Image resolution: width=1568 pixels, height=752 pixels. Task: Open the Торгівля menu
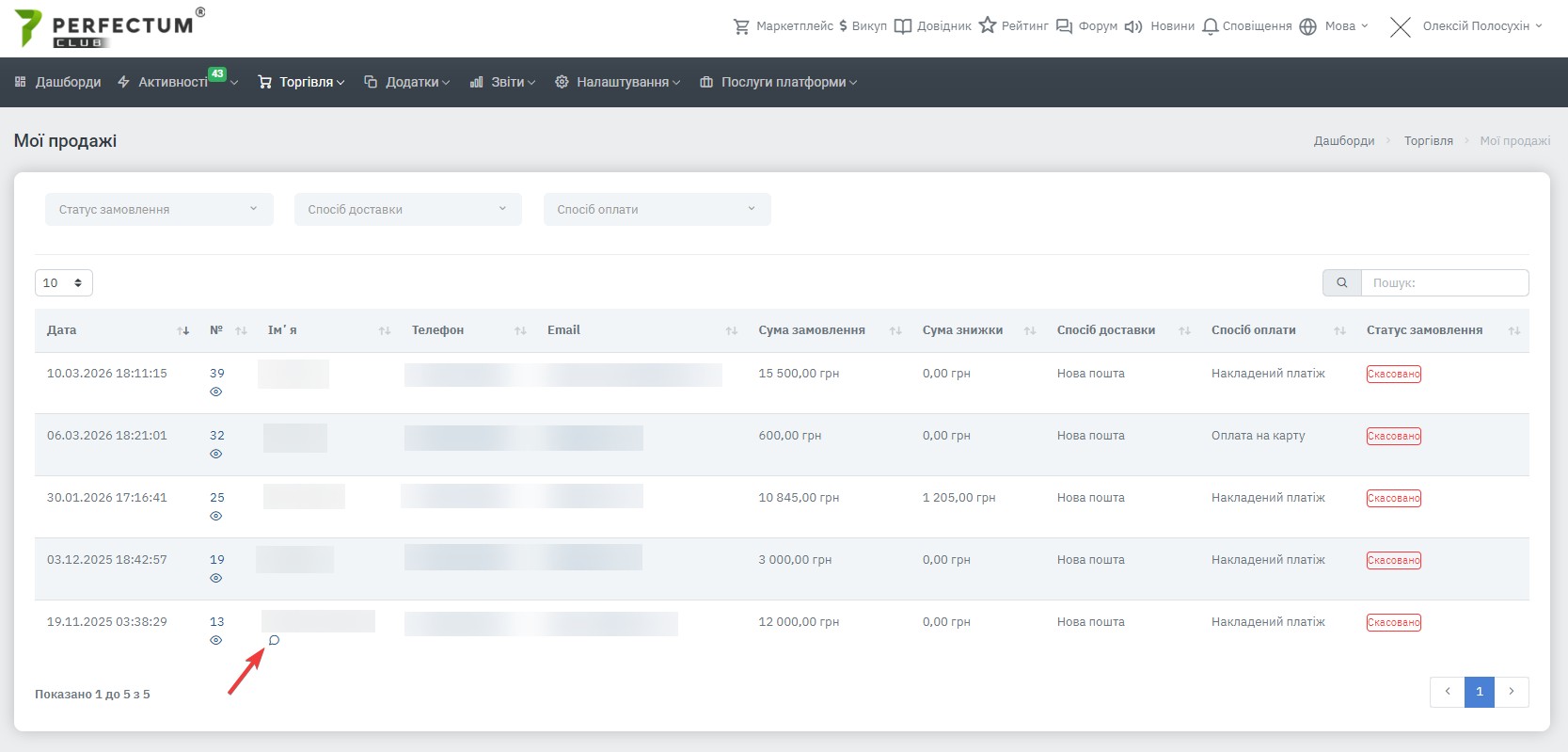tap(301, 82)
